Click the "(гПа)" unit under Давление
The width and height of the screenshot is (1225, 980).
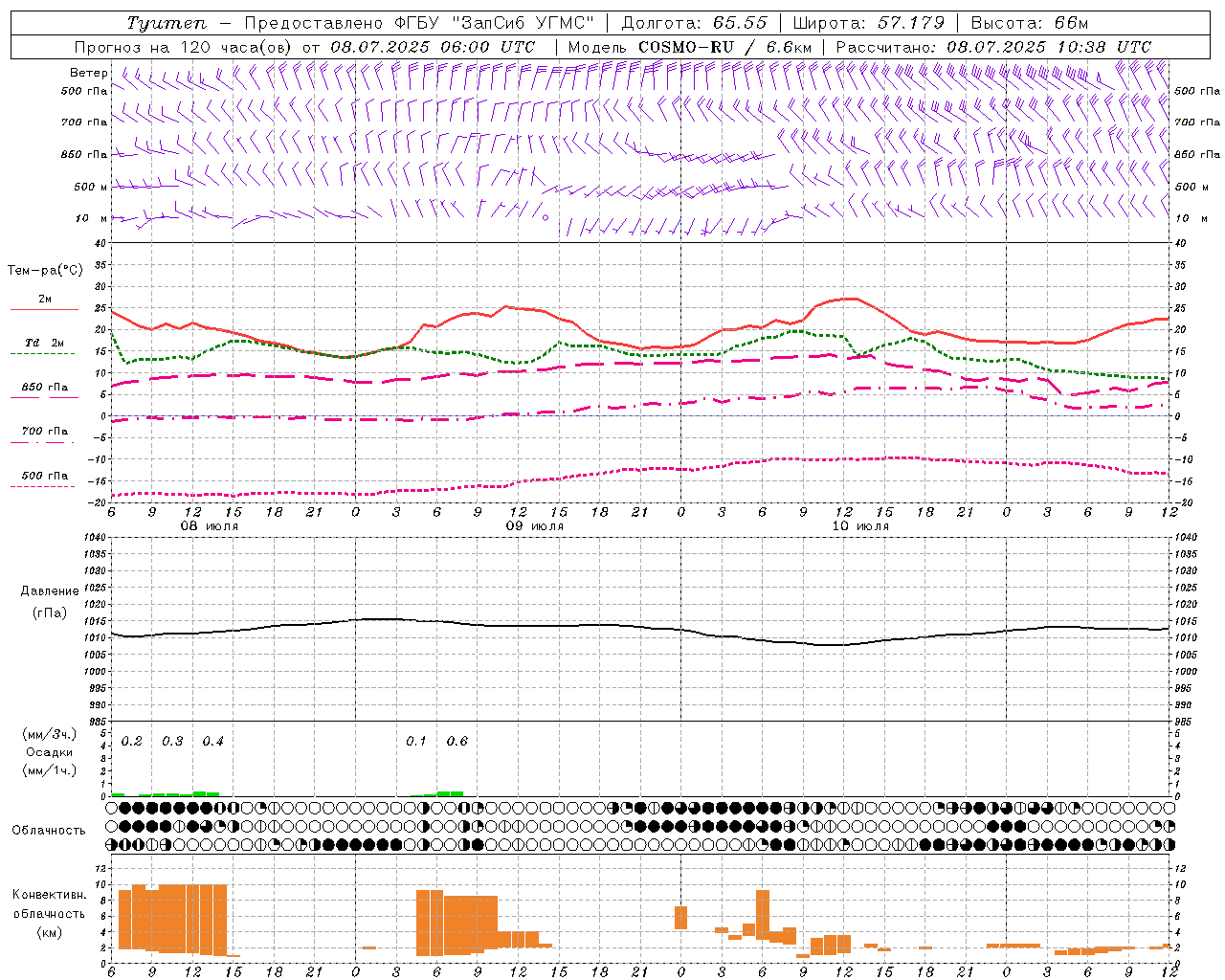[50, 612]
